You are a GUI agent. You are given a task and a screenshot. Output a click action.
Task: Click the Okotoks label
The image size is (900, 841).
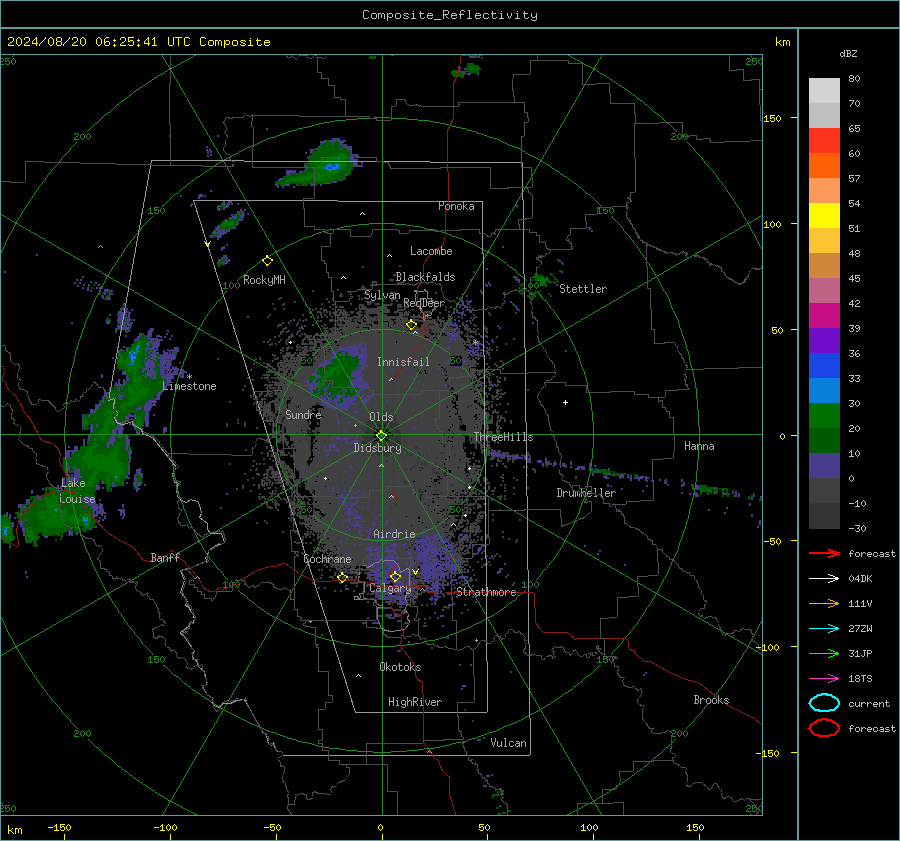click(x=400, y=667)
